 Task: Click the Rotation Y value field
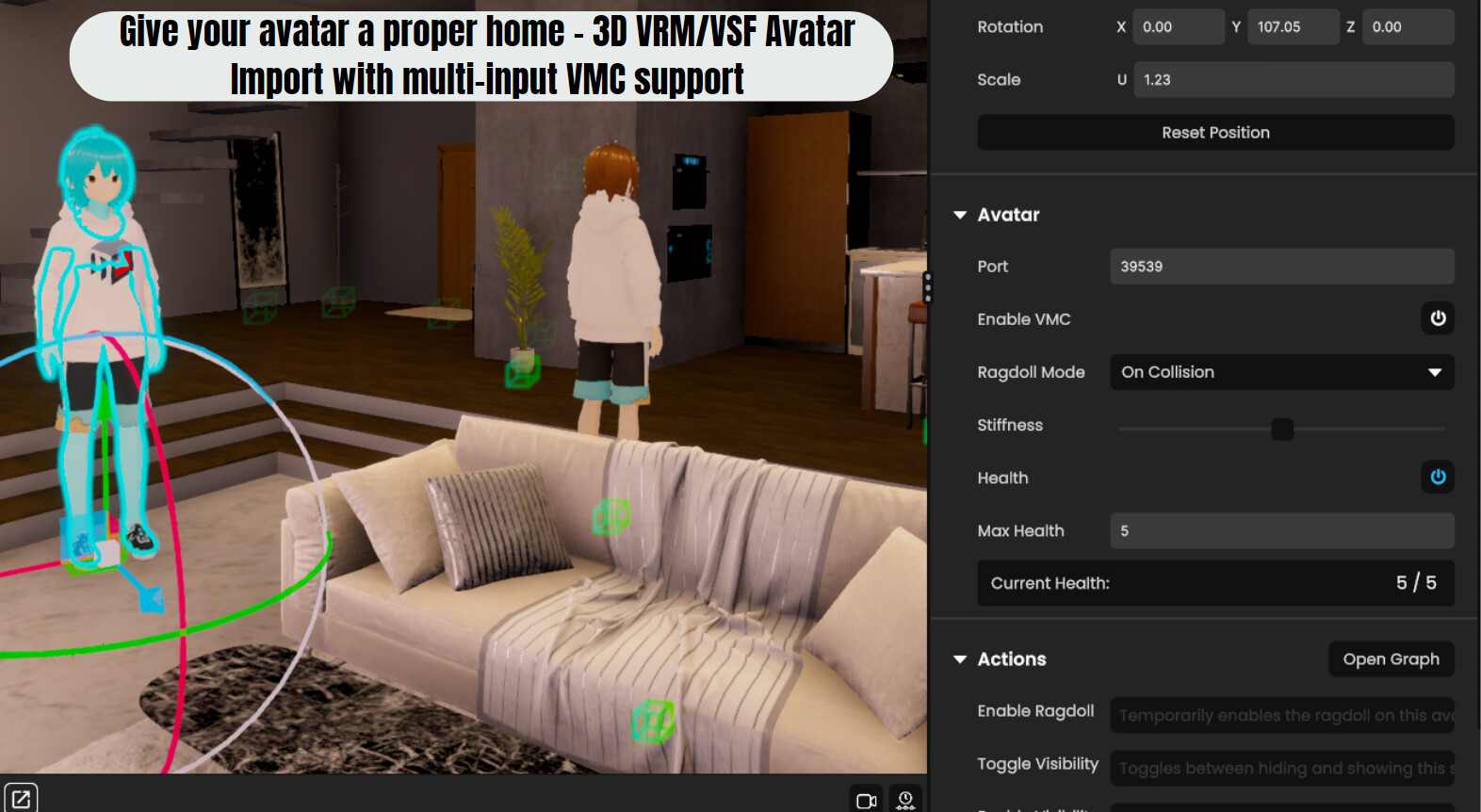[x=1293, y=27]
